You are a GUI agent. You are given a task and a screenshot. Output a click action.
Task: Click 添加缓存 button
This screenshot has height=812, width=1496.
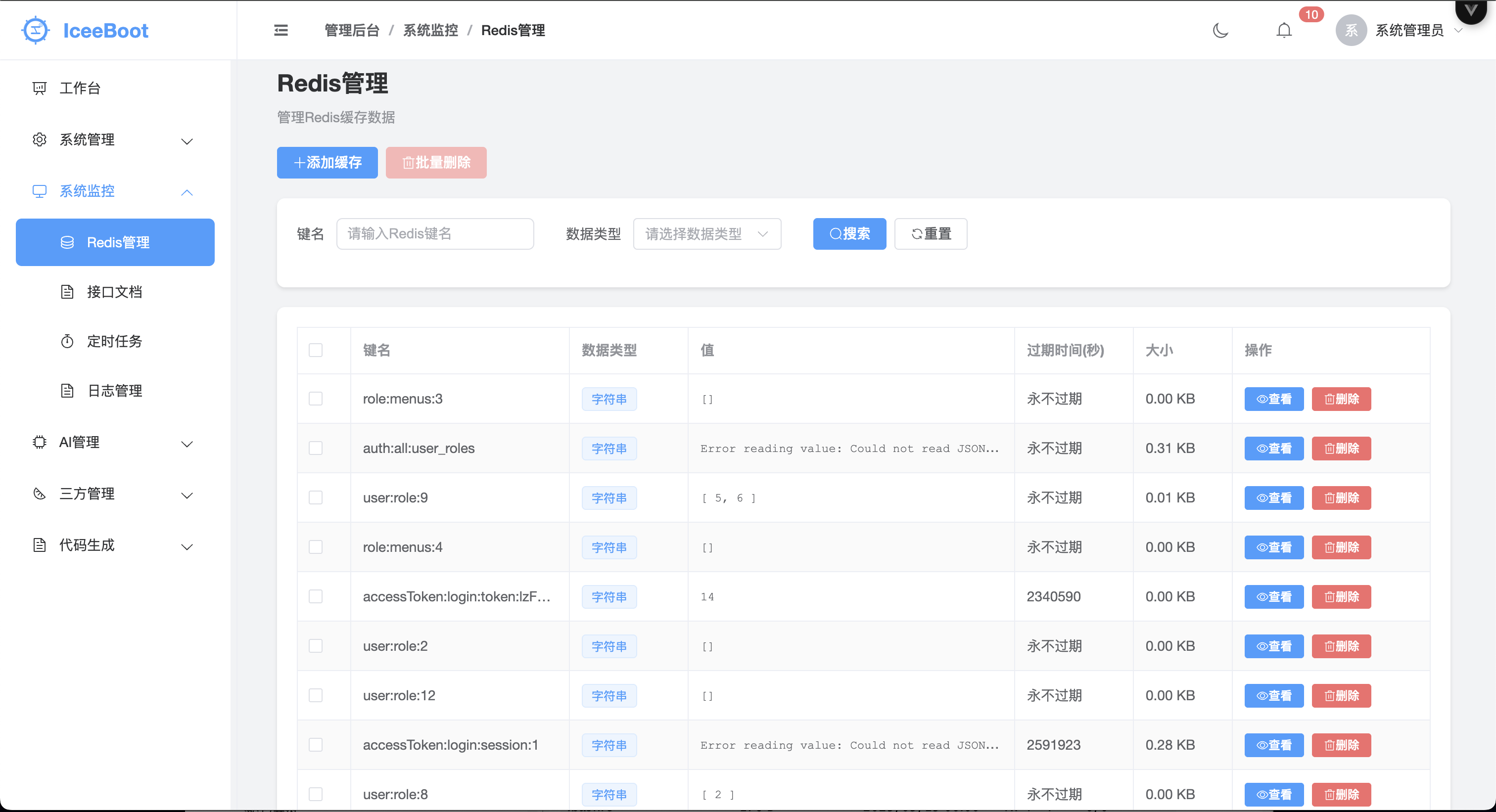[x=327, y=163]
